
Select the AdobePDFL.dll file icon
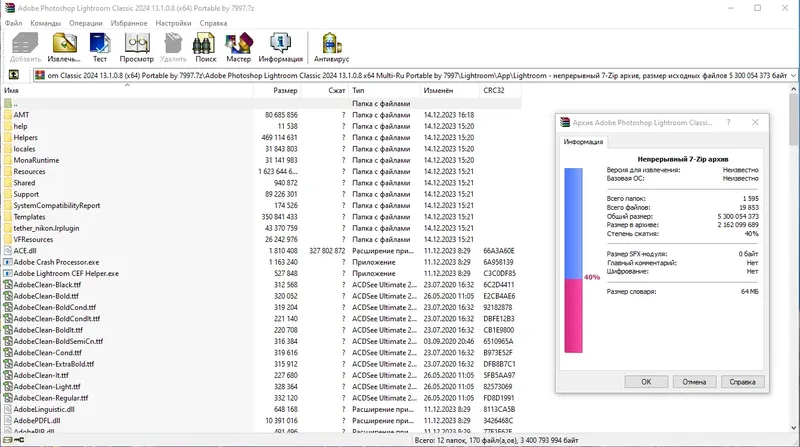click(x=8, y=420)
